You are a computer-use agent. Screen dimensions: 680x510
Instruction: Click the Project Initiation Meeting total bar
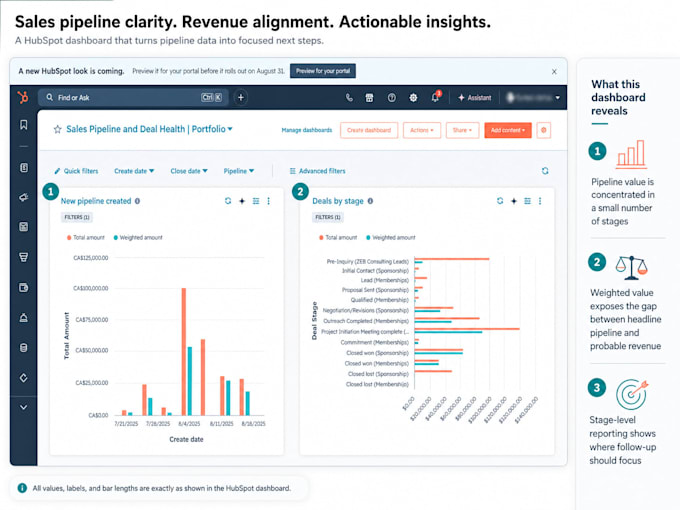pos(467,329)
